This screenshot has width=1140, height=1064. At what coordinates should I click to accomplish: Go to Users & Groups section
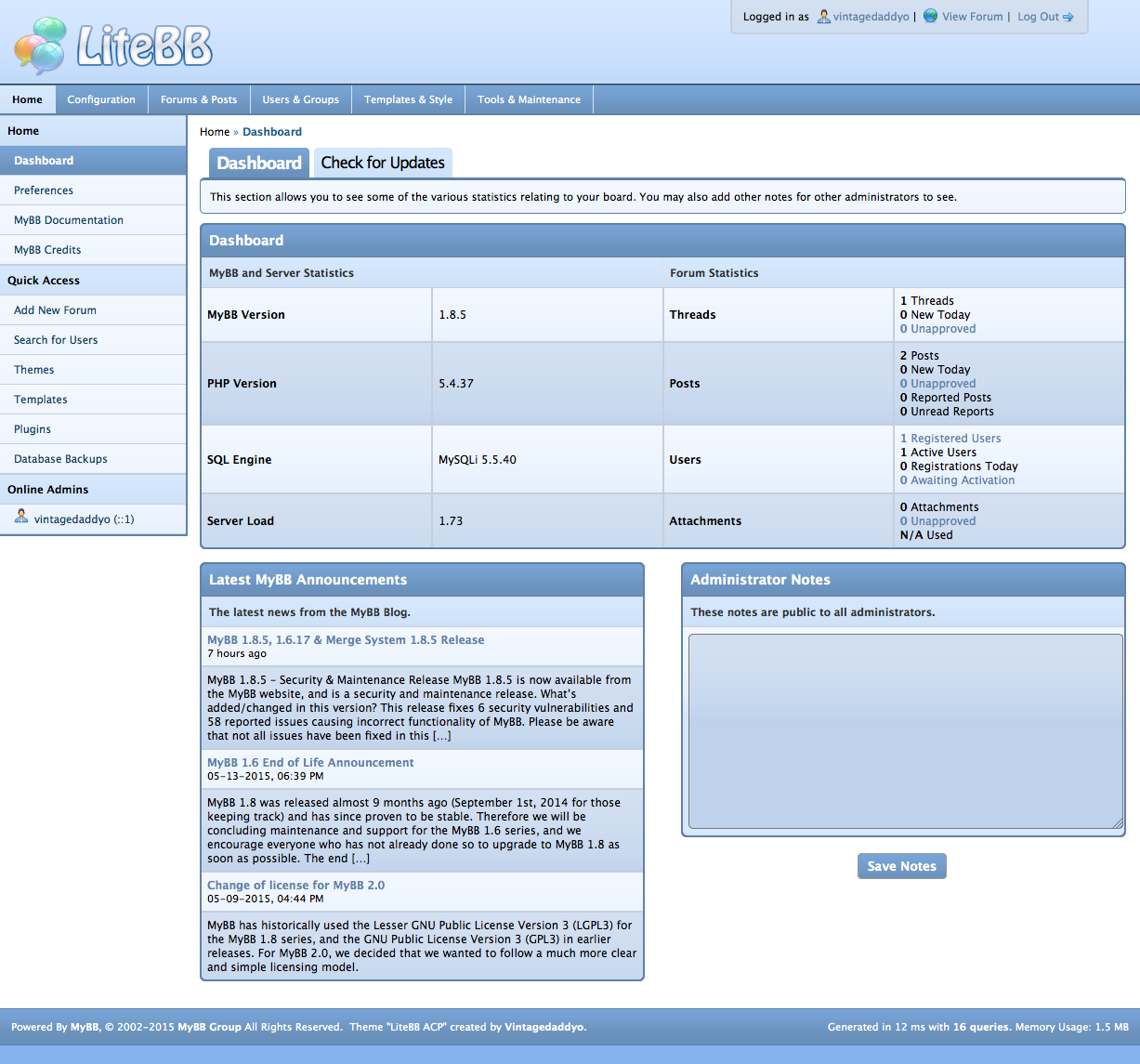[300, 99]
